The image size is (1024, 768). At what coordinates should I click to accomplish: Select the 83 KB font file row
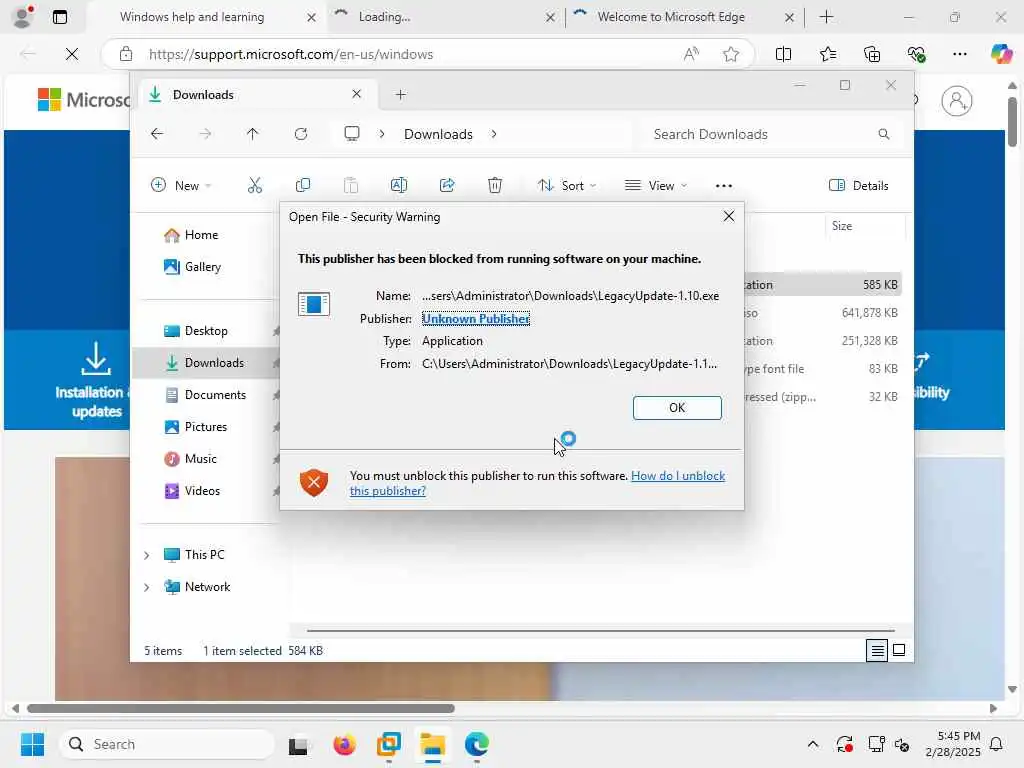[822, 369]
